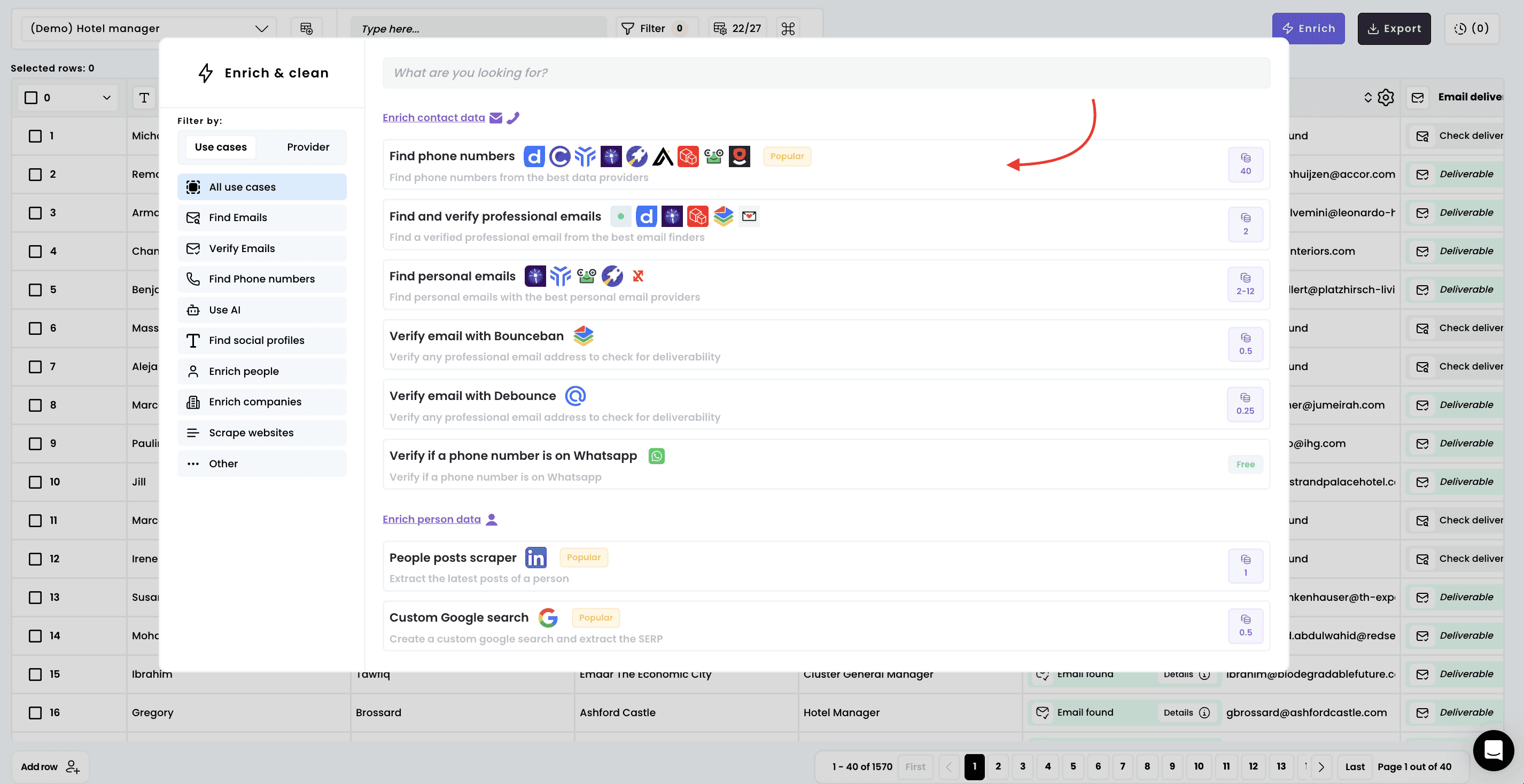Click the LinkedIn icon on People posts scraper
The image size is (1524, 784).
536,558
